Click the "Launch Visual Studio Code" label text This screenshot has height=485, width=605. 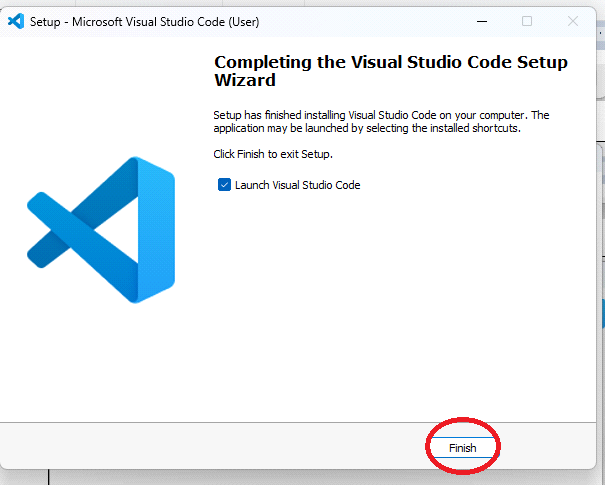[x=297, y=185]
